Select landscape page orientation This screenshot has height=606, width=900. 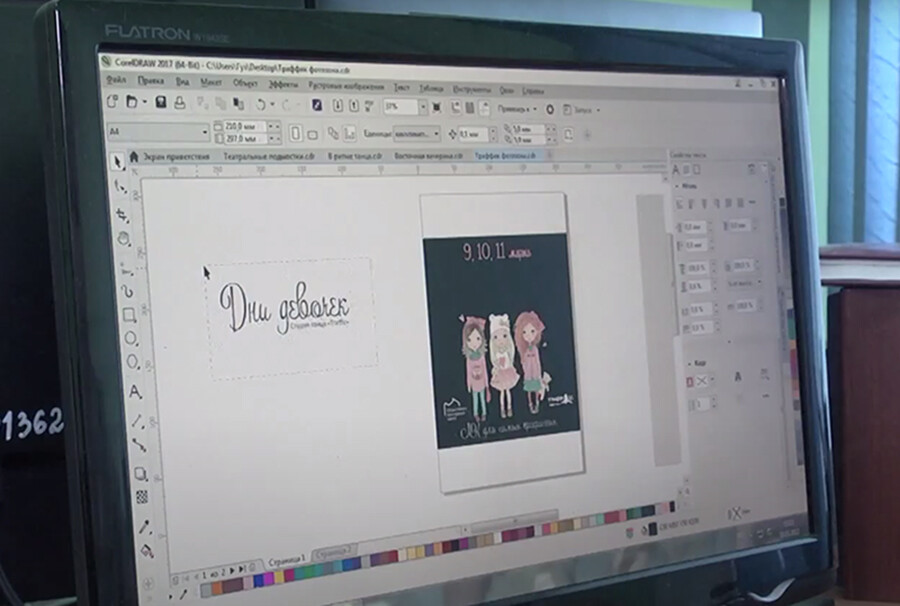313,135
